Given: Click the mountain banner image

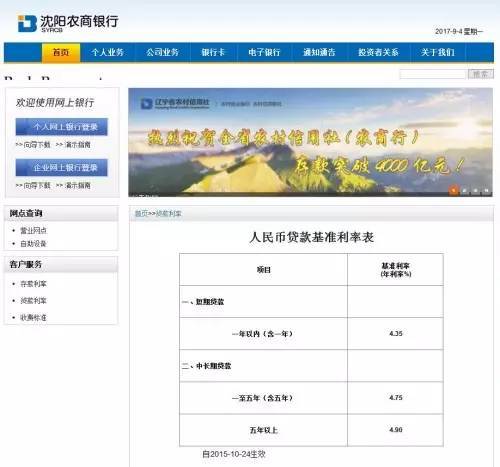Looking at the screenshot, I should click(310, 142).
